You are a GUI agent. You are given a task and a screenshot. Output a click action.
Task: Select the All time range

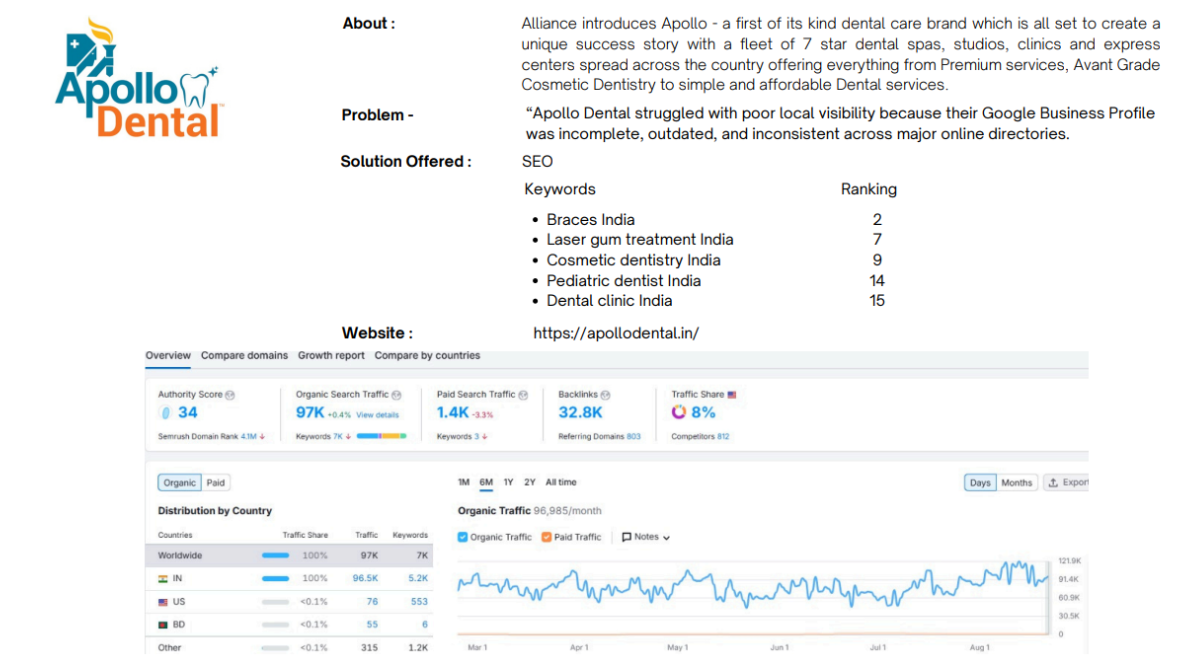[561, 483]
